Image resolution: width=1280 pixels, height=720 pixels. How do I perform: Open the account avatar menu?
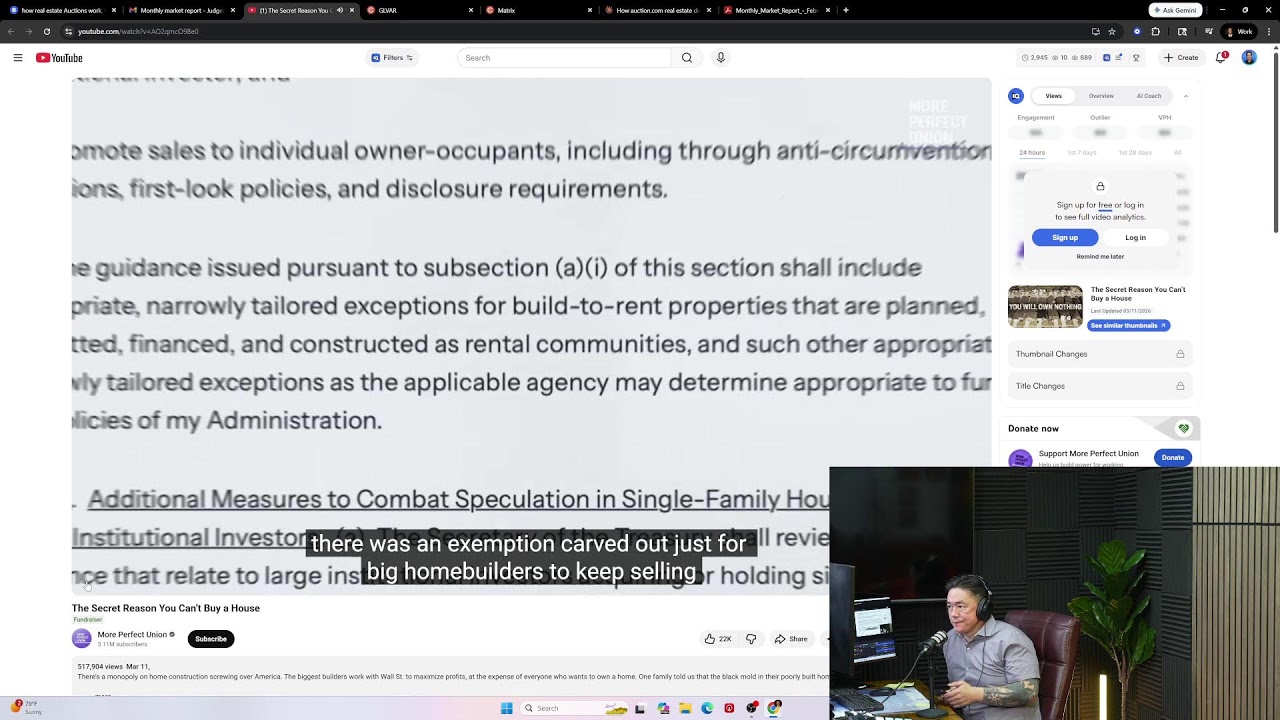[1249, 58]
